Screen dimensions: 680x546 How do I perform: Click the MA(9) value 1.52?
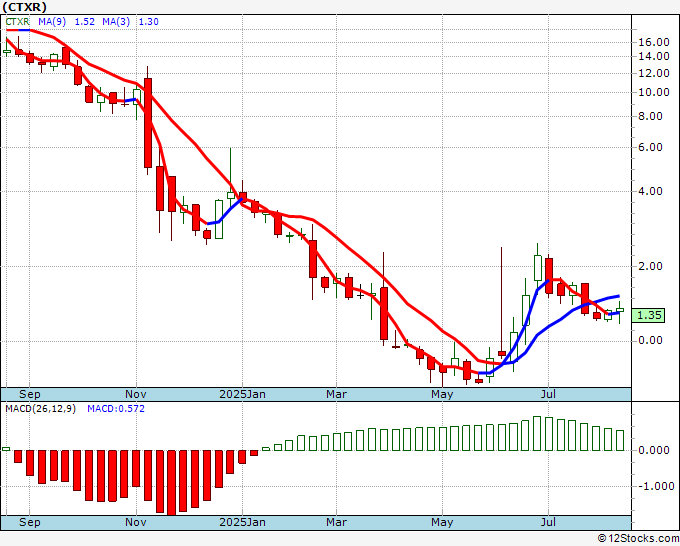point(85,22)
